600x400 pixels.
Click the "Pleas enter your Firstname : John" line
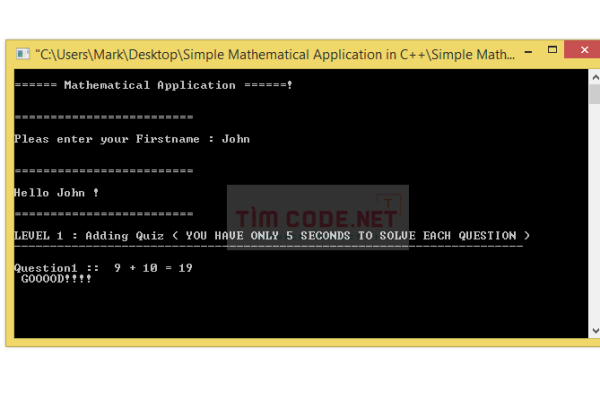coord(132,139)
